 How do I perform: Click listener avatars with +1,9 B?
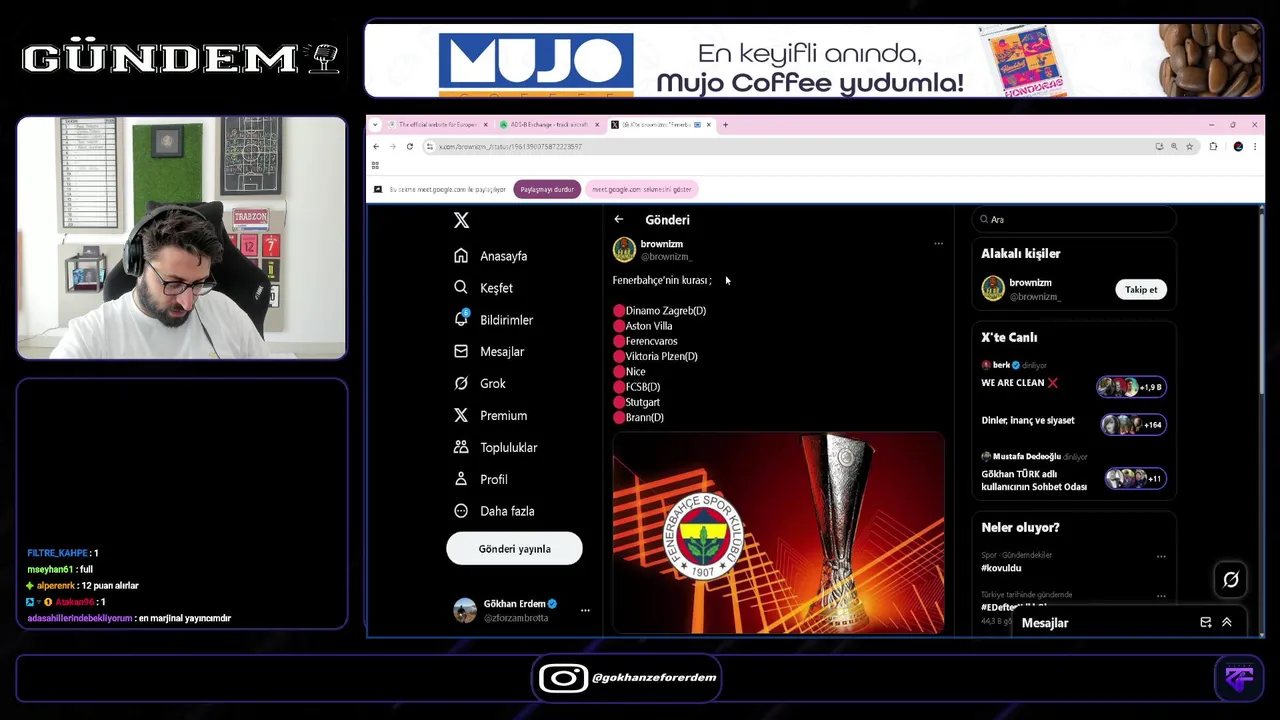click(x=1131, y=387)
